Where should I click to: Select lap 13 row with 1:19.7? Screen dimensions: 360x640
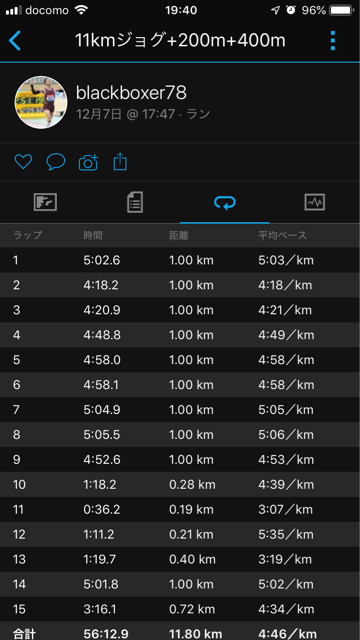click(x=180, y=559)
